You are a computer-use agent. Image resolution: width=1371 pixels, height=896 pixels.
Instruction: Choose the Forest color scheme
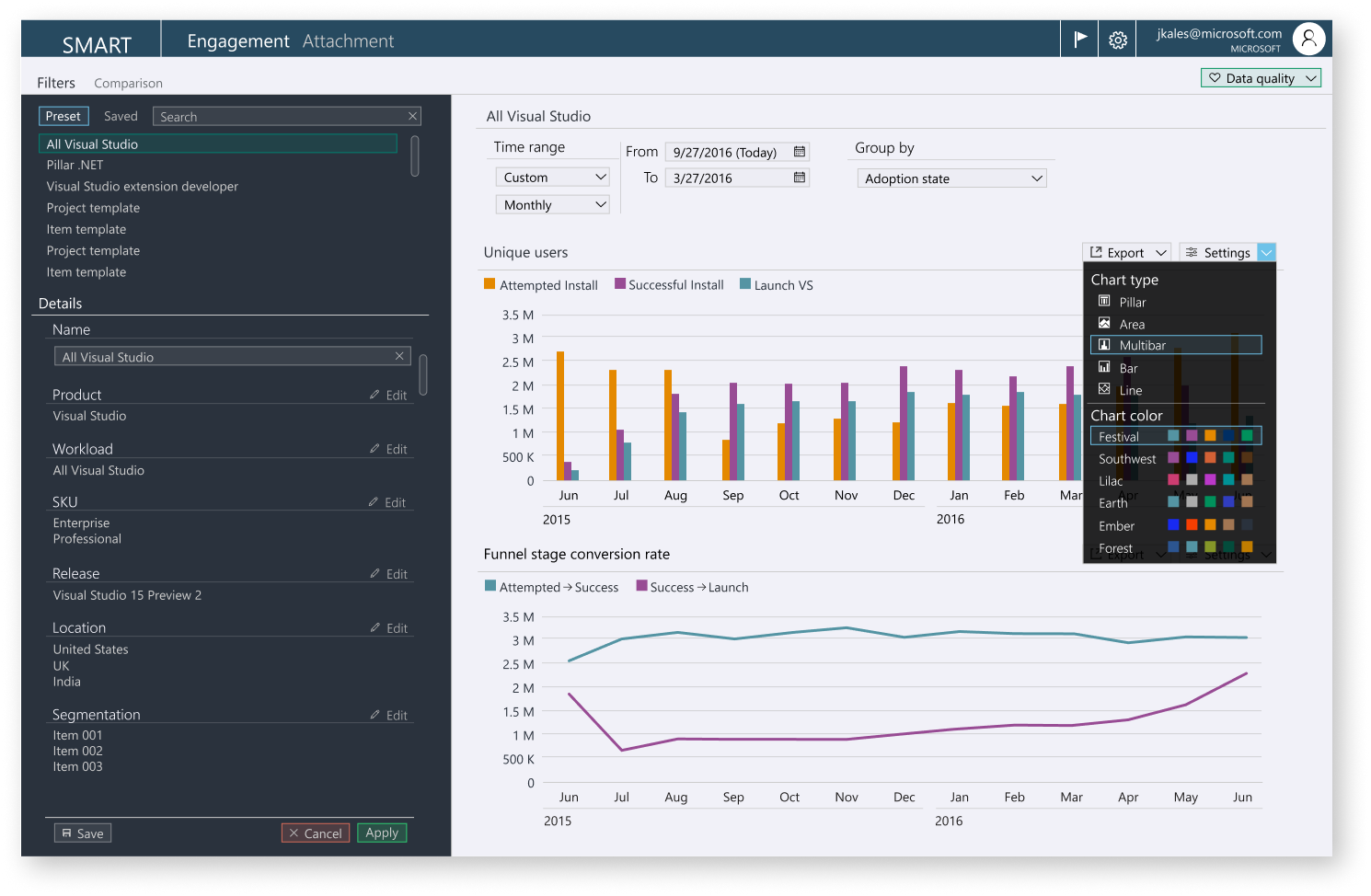click(x=1176, y=547)
